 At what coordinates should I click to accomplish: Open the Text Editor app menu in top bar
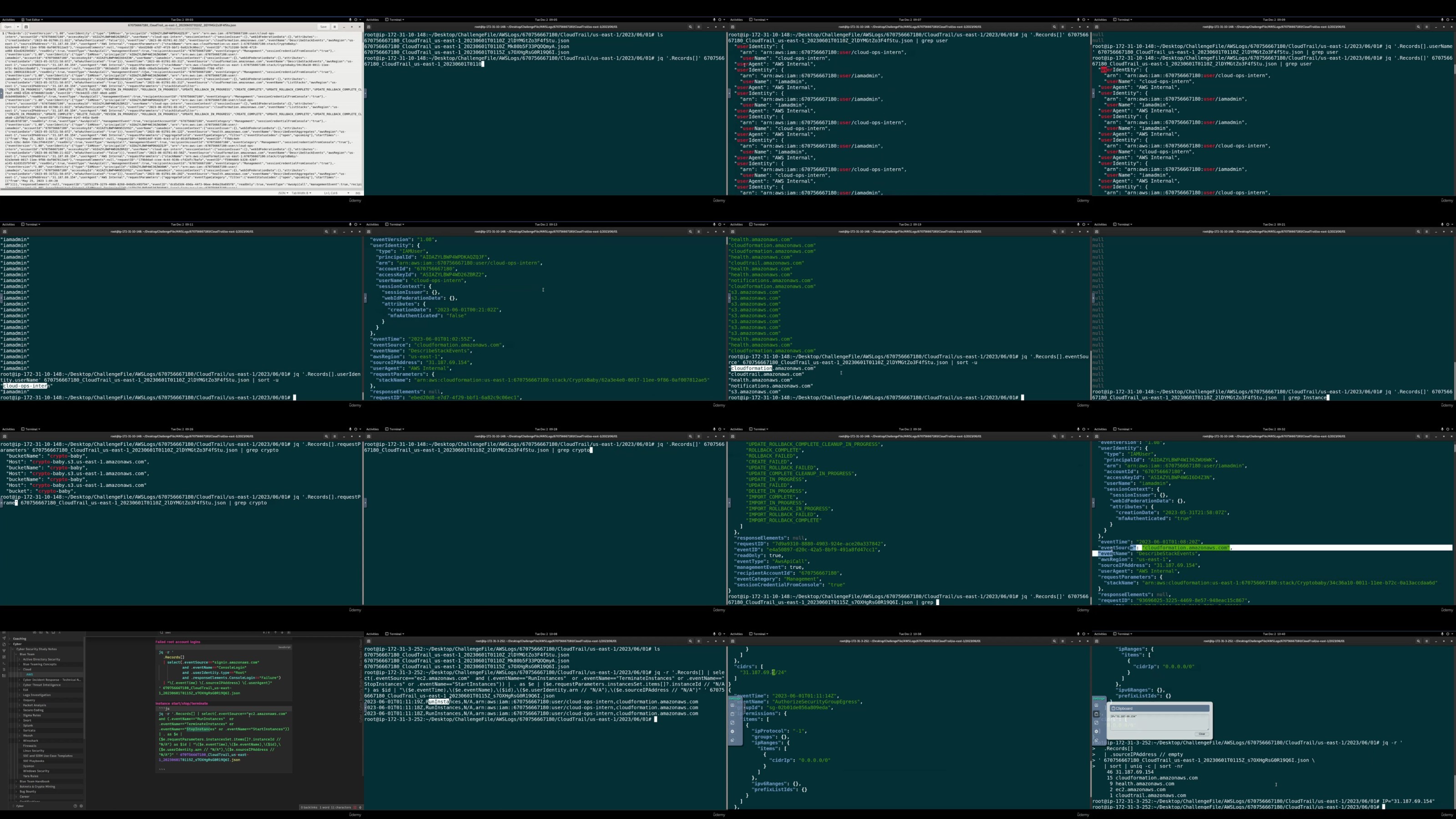(32, 20)
